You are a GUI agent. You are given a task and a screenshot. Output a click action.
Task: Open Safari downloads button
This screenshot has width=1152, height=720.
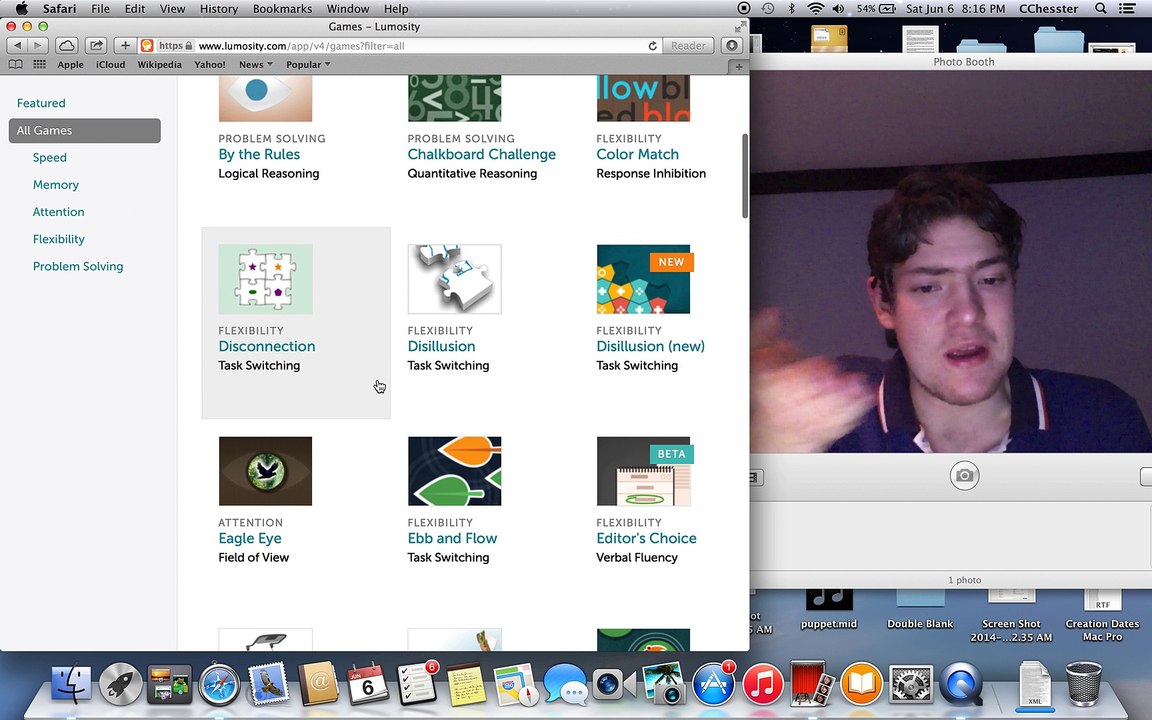tap(732, 46)
